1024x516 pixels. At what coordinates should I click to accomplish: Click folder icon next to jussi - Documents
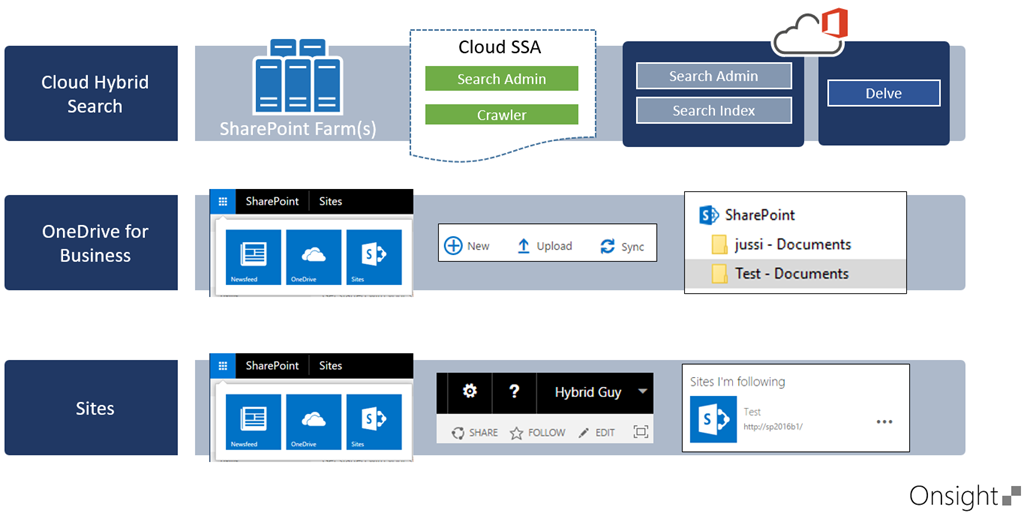(719, 245)
